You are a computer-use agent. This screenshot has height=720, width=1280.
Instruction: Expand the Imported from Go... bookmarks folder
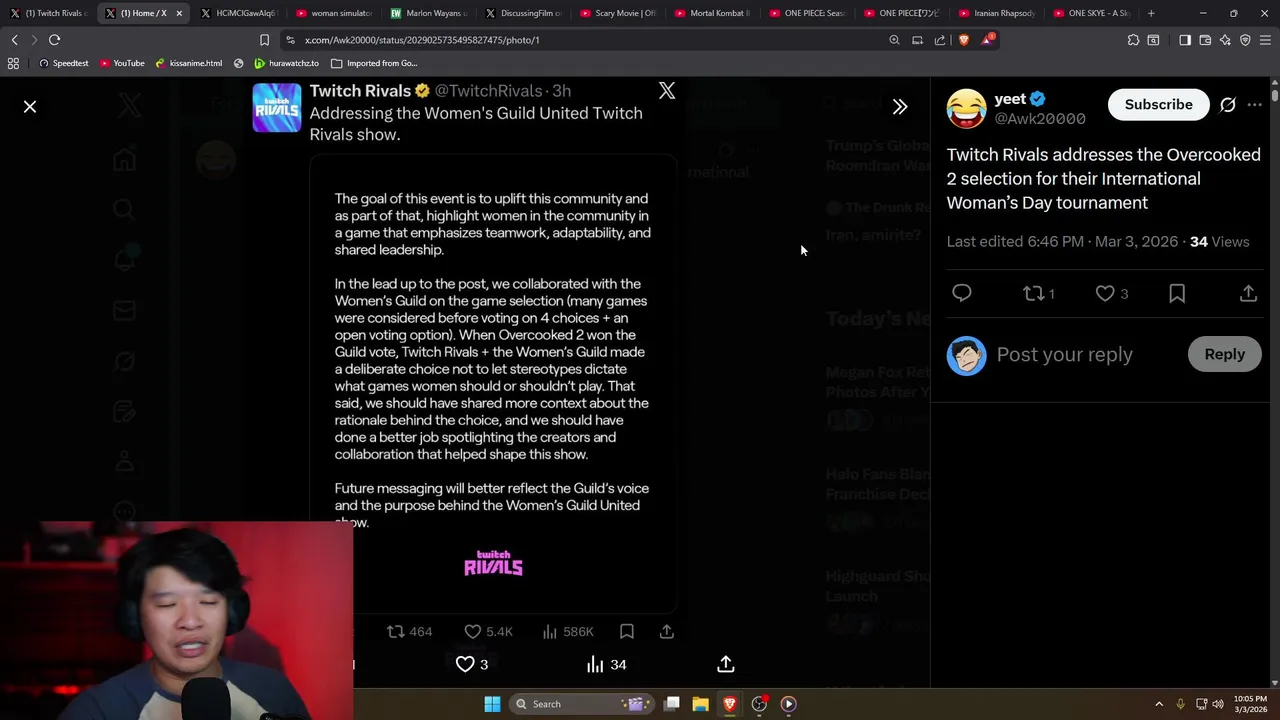tap(374, 63)
